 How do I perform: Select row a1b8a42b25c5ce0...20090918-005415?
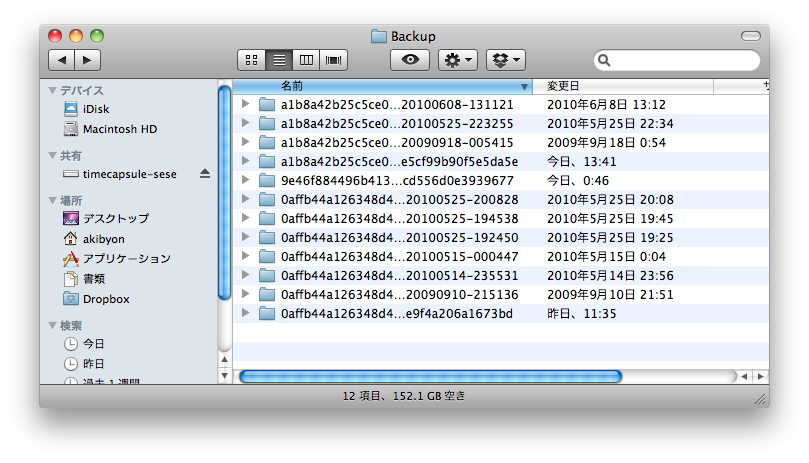pyautogui.click(x=500, y=142)
